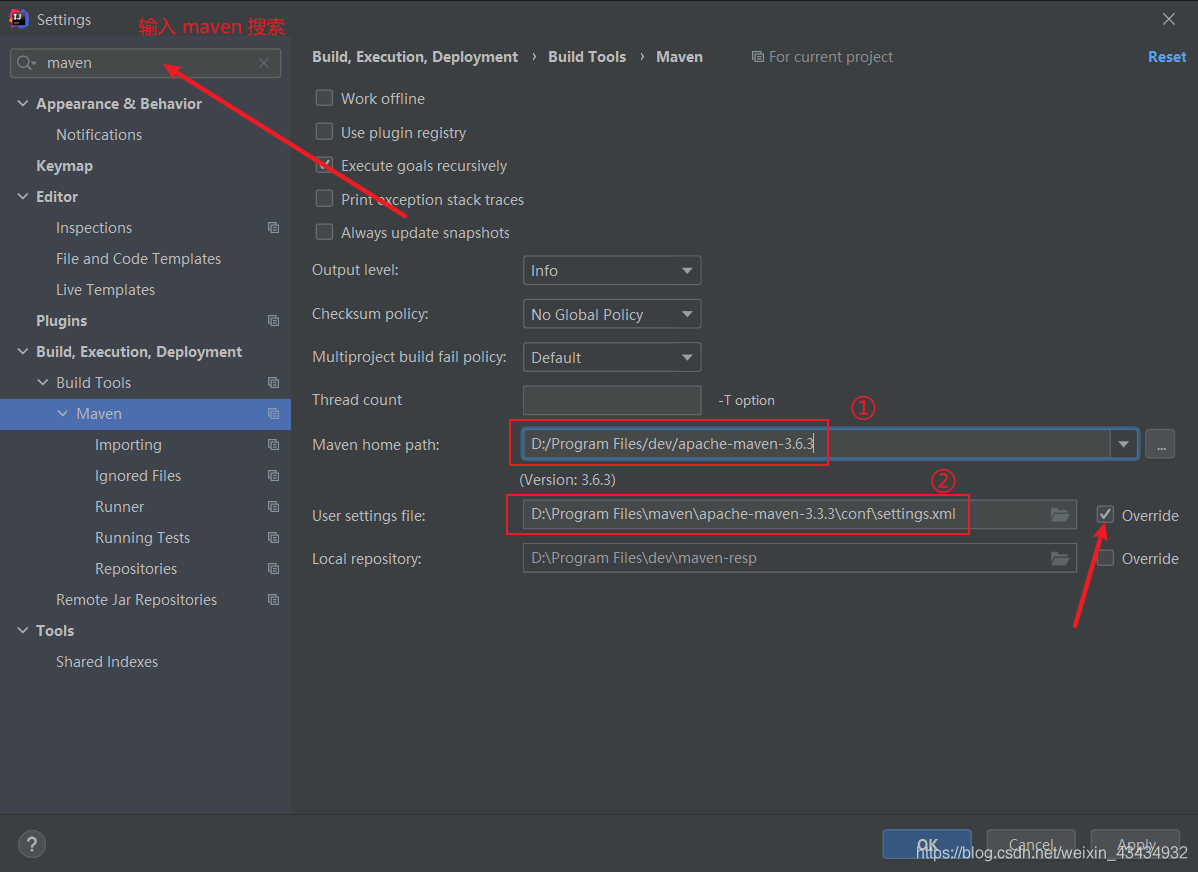Image resolution: width=1198 pixels, height=872 pixels.
Task: Browse folder for Local repository
Action: coord(1060,559)
